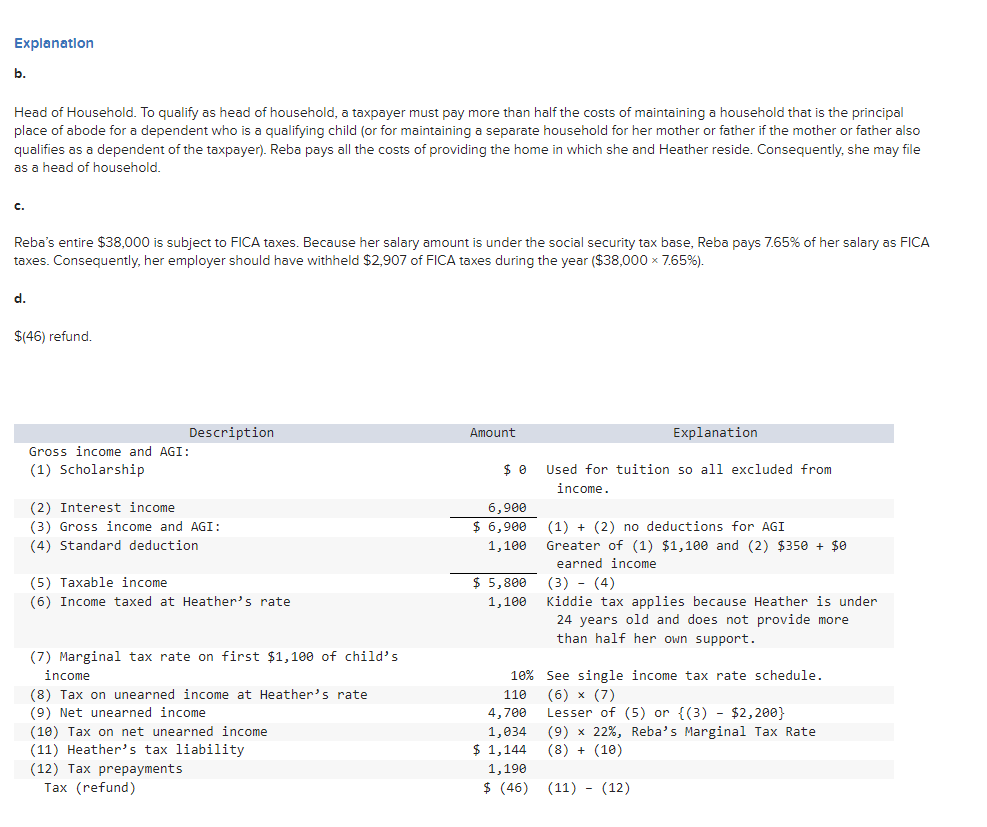Click the 4,700 net unearned income amount

coord(507,713)
